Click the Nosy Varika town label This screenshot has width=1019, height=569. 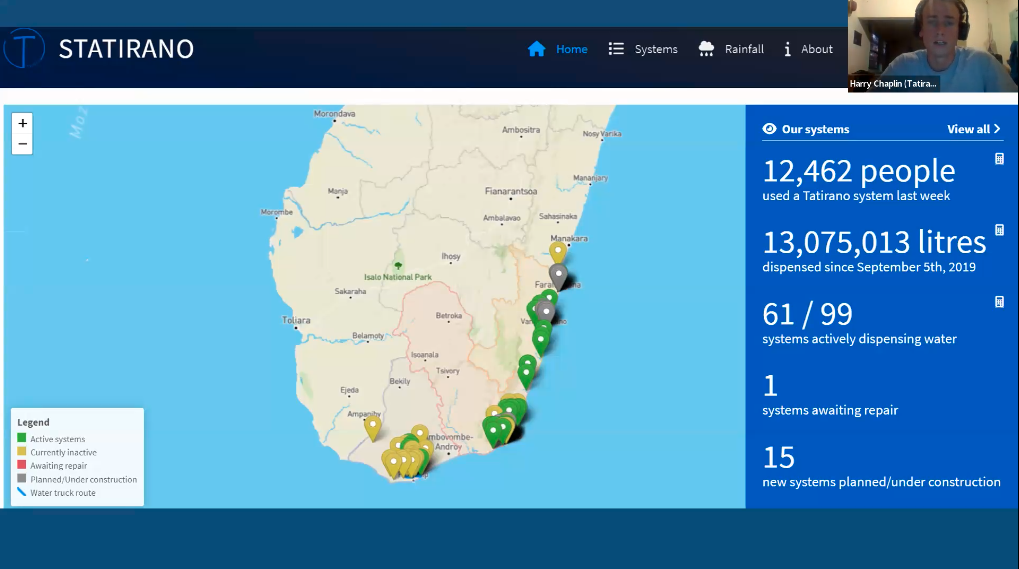coord(602,134)
